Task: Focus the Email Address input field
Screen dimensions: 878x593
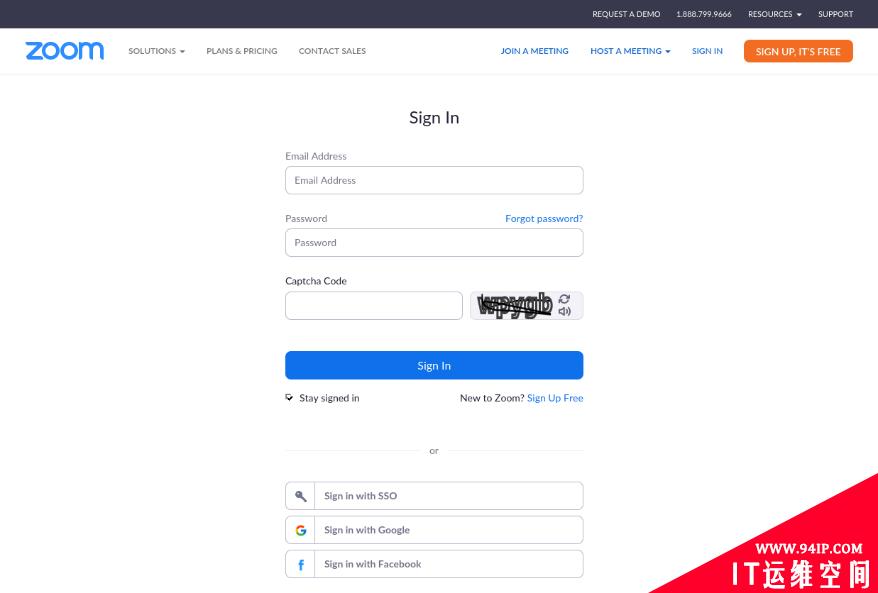Action: [434, 180]
